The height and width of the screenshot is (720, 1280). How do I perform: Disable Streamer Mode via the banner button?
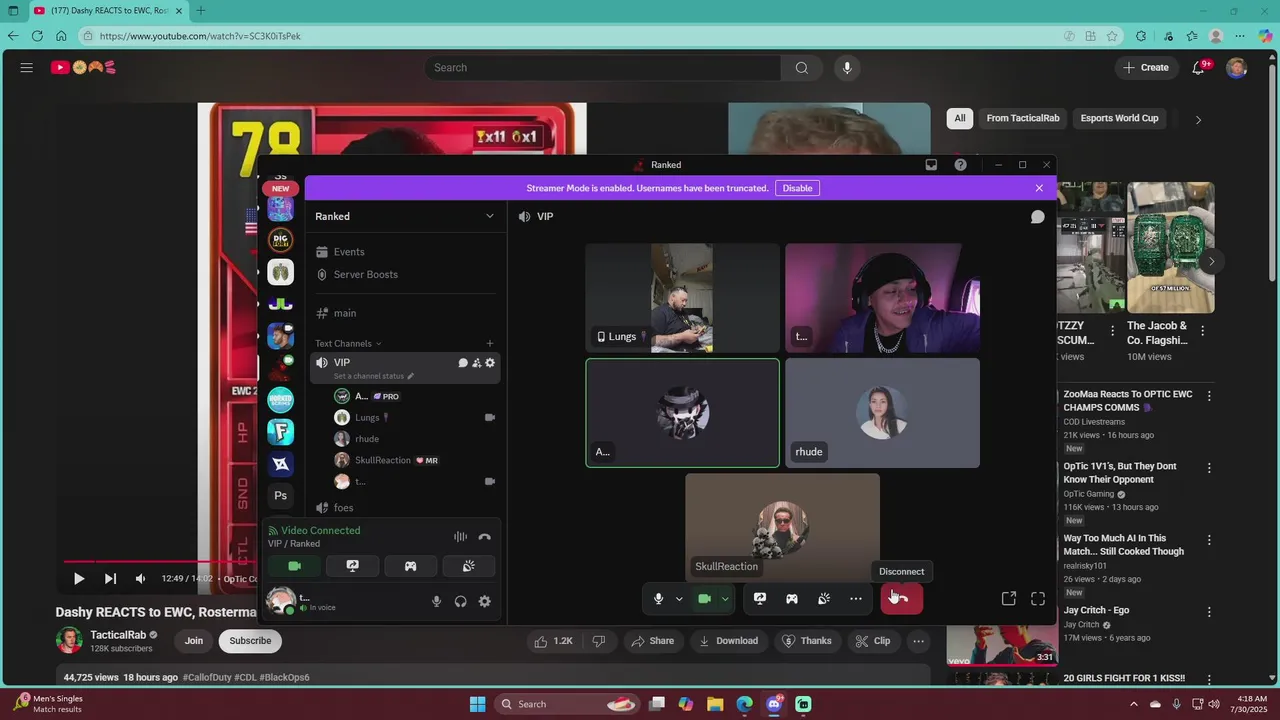click(x=797, y=188)
